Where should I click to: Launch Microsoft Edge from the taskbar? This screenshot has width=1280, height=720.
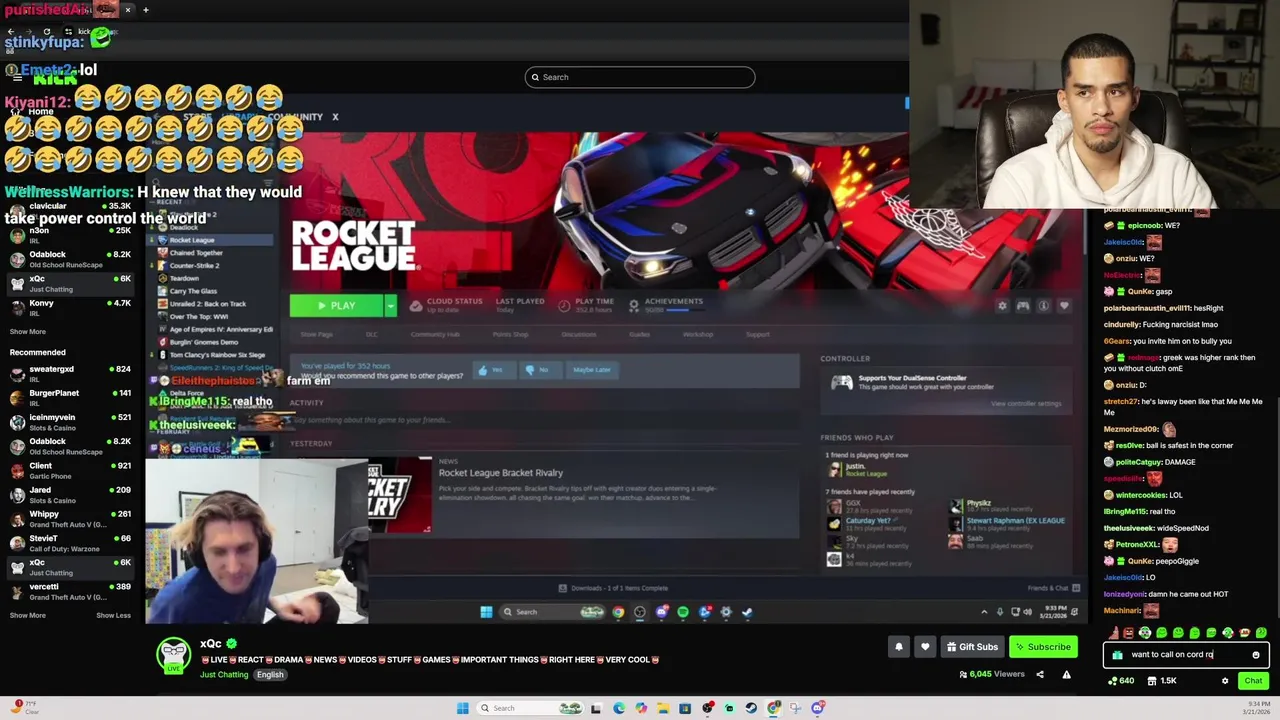pos(618,708)
